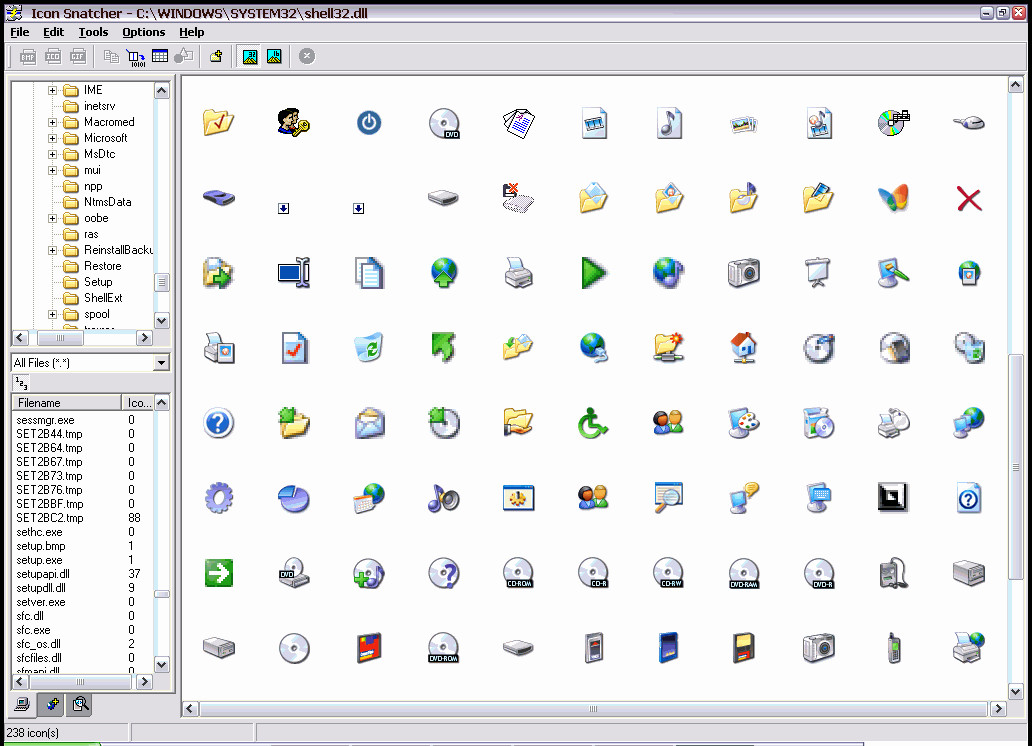Click the table grid toolbar icon
1032x746 pixels.
point(160,57)
